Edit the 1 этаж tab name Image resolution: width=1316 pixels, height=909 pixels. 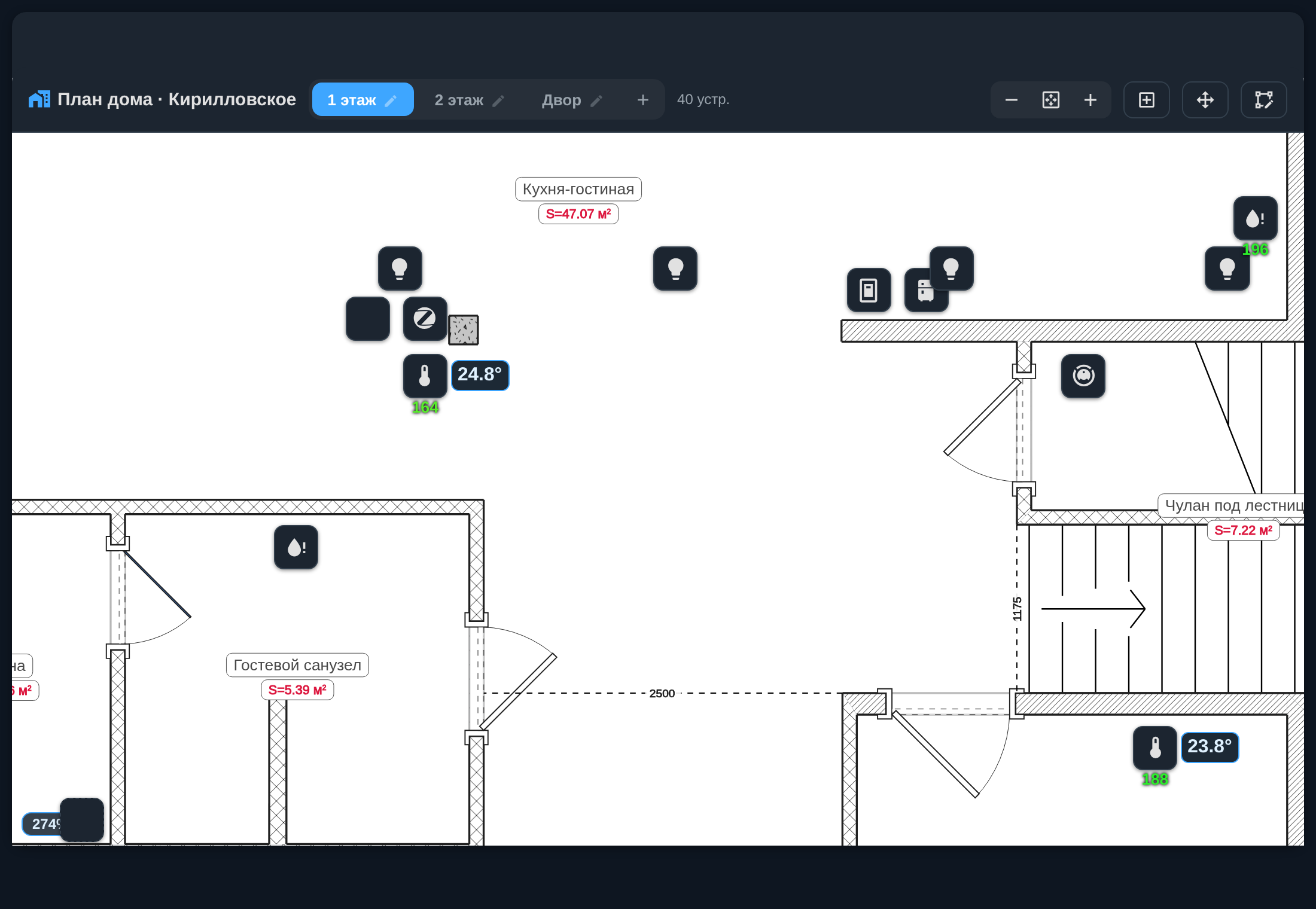pyautogui.click(x=391, y=100)
